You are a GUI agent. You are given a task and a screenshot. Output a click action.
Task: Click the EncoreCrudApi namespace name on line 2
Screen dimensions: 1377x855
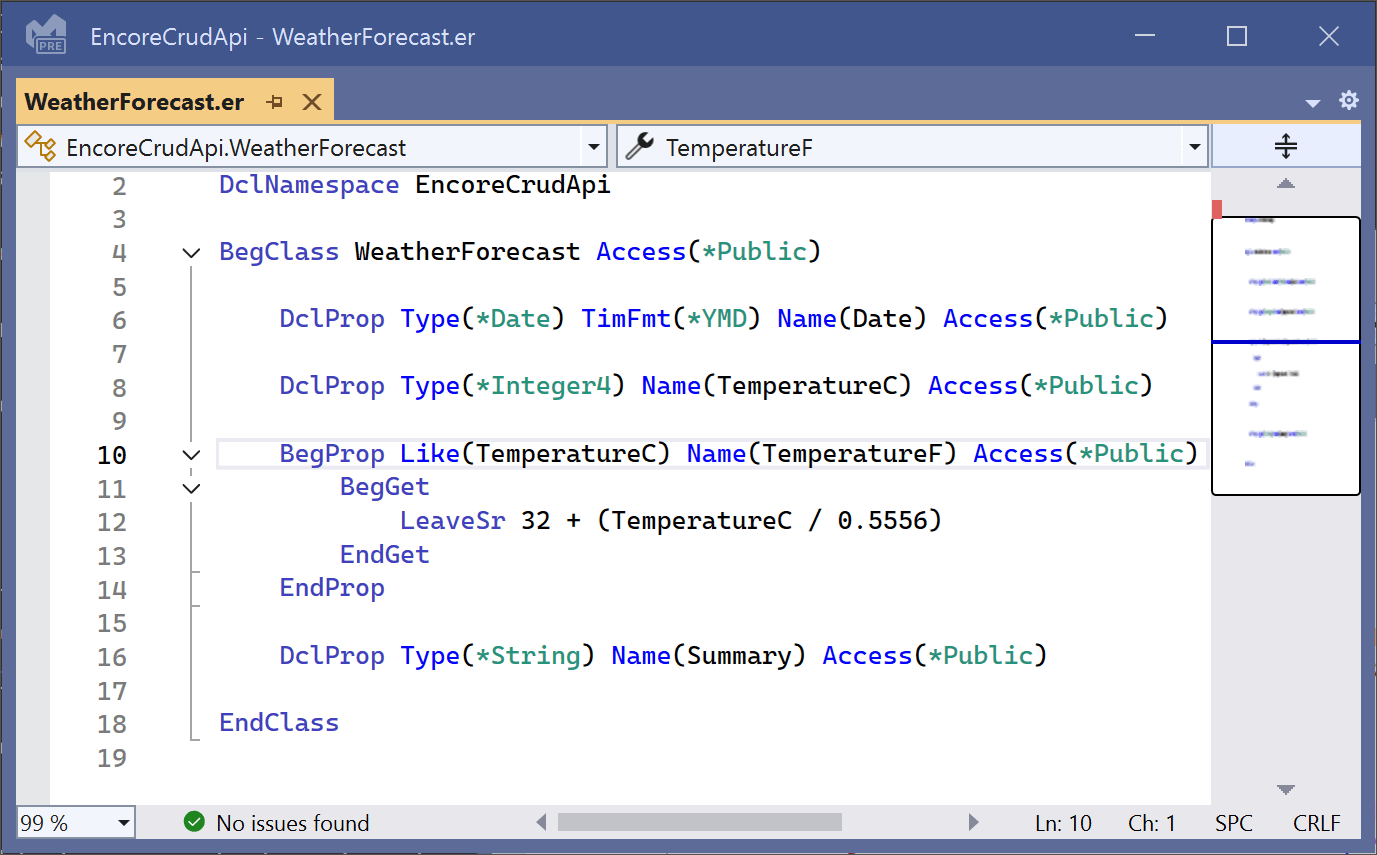click(513, 185)
